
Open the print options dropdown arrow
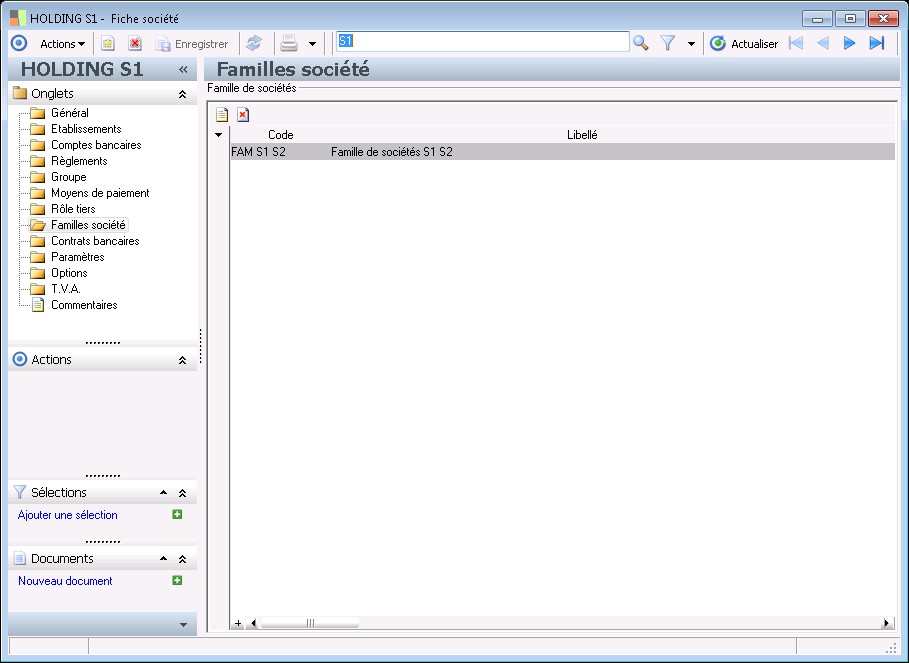click(x=312, y=44)
